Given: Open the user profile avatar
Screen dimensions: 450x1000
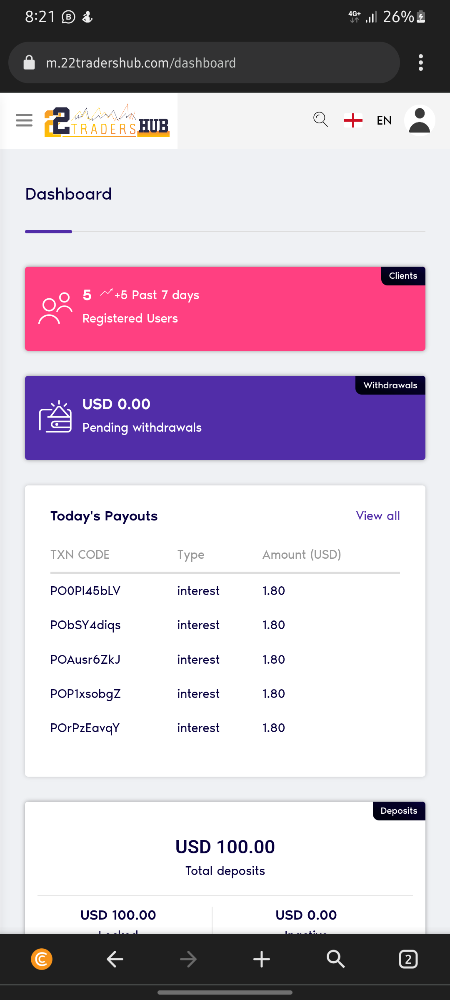Looking at the screenshot, I should click(x=419, y=120).
